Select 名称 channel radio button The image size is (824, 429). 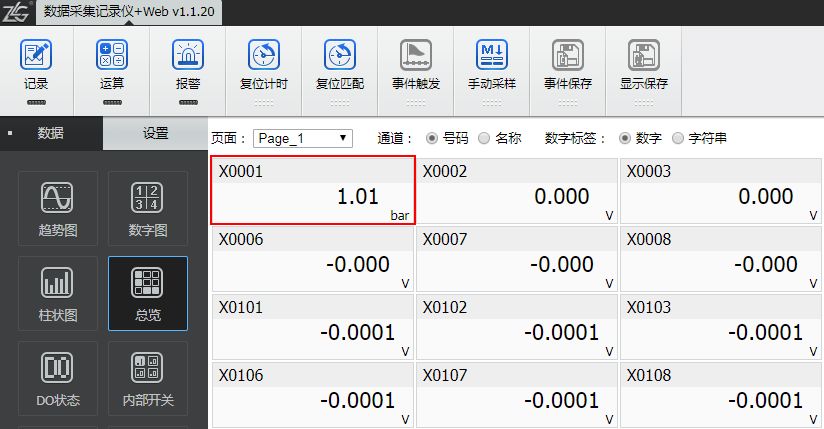(x=484, y=138)
